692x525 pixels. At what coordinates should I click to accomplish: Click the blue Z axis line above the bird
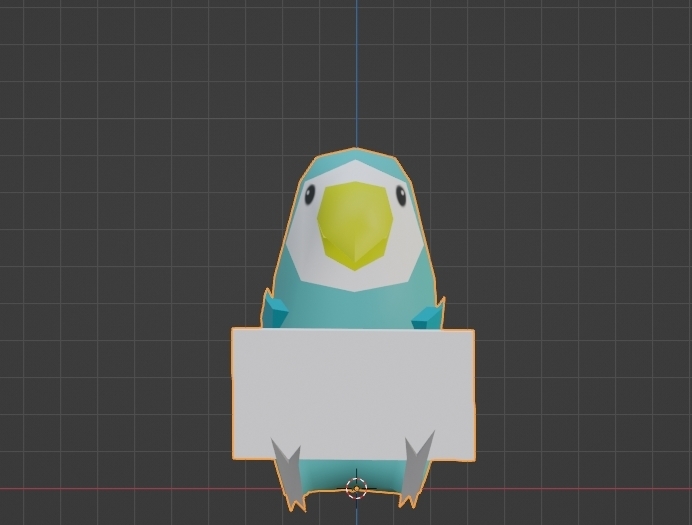357,73
